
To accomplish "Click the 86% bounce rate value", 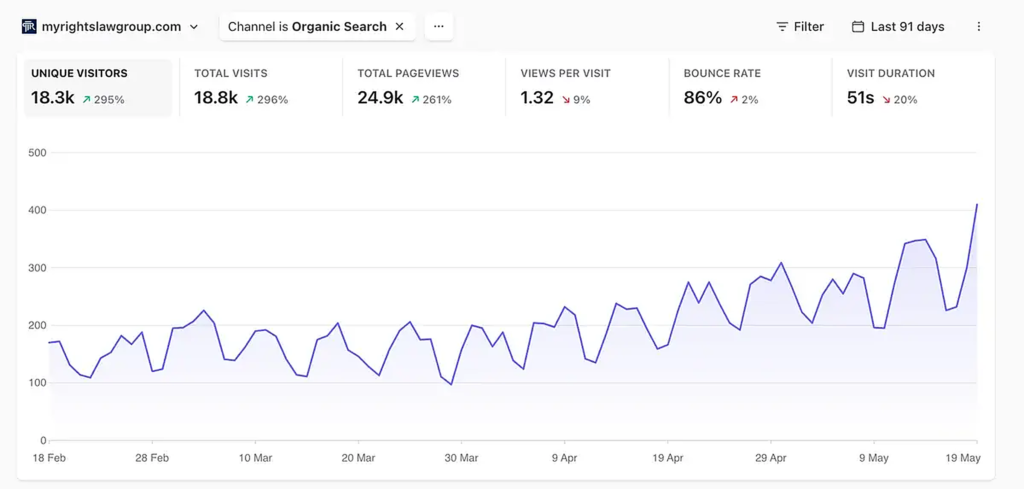I will click(703, 99).
